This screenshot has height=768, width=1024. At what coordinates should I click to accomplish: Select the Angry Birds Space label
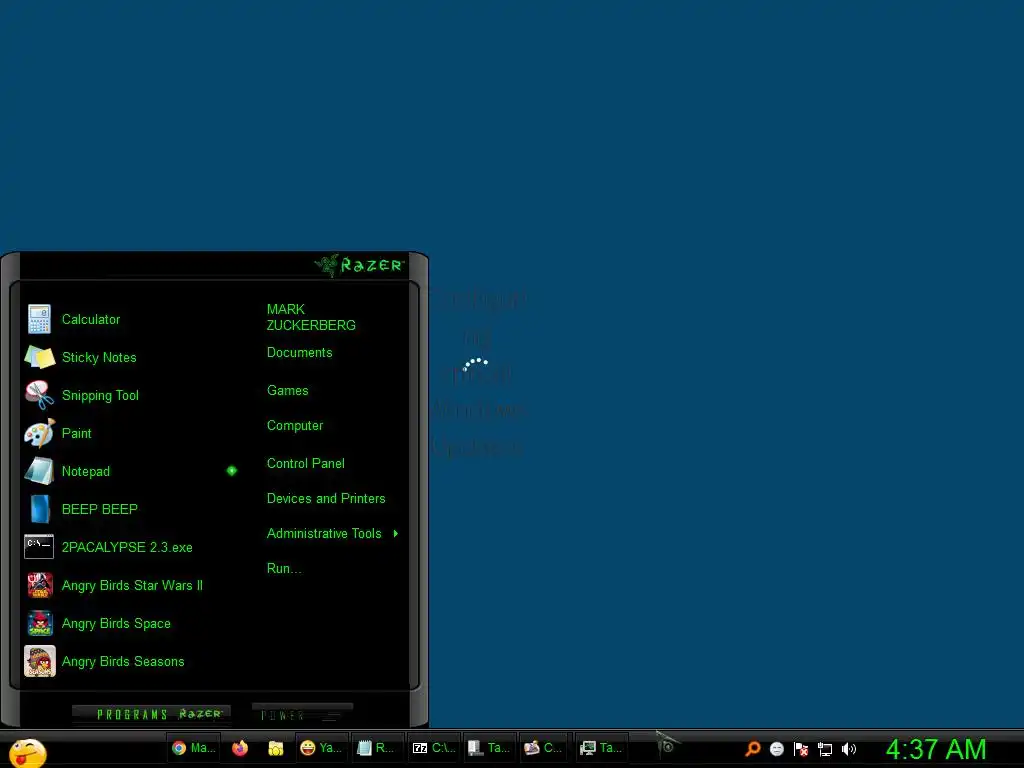[116, 624]
